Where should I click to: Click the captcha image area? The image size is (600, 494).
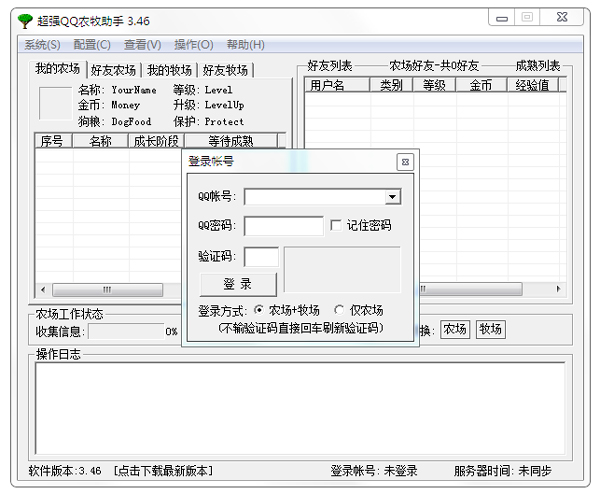click(342, 269)
